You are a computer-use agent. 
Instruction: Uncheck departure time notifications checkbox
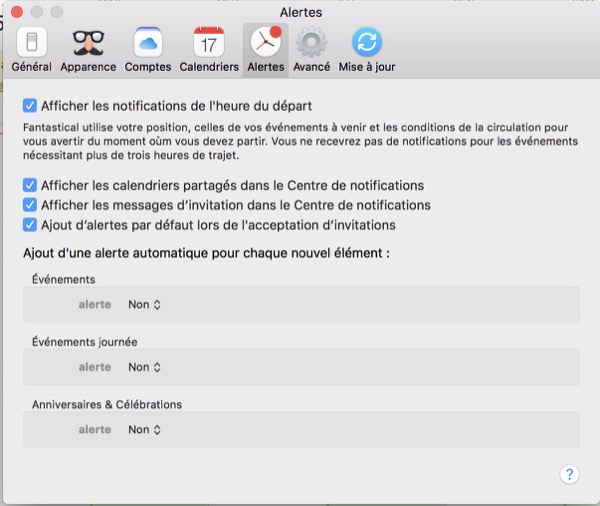point(30,105)
